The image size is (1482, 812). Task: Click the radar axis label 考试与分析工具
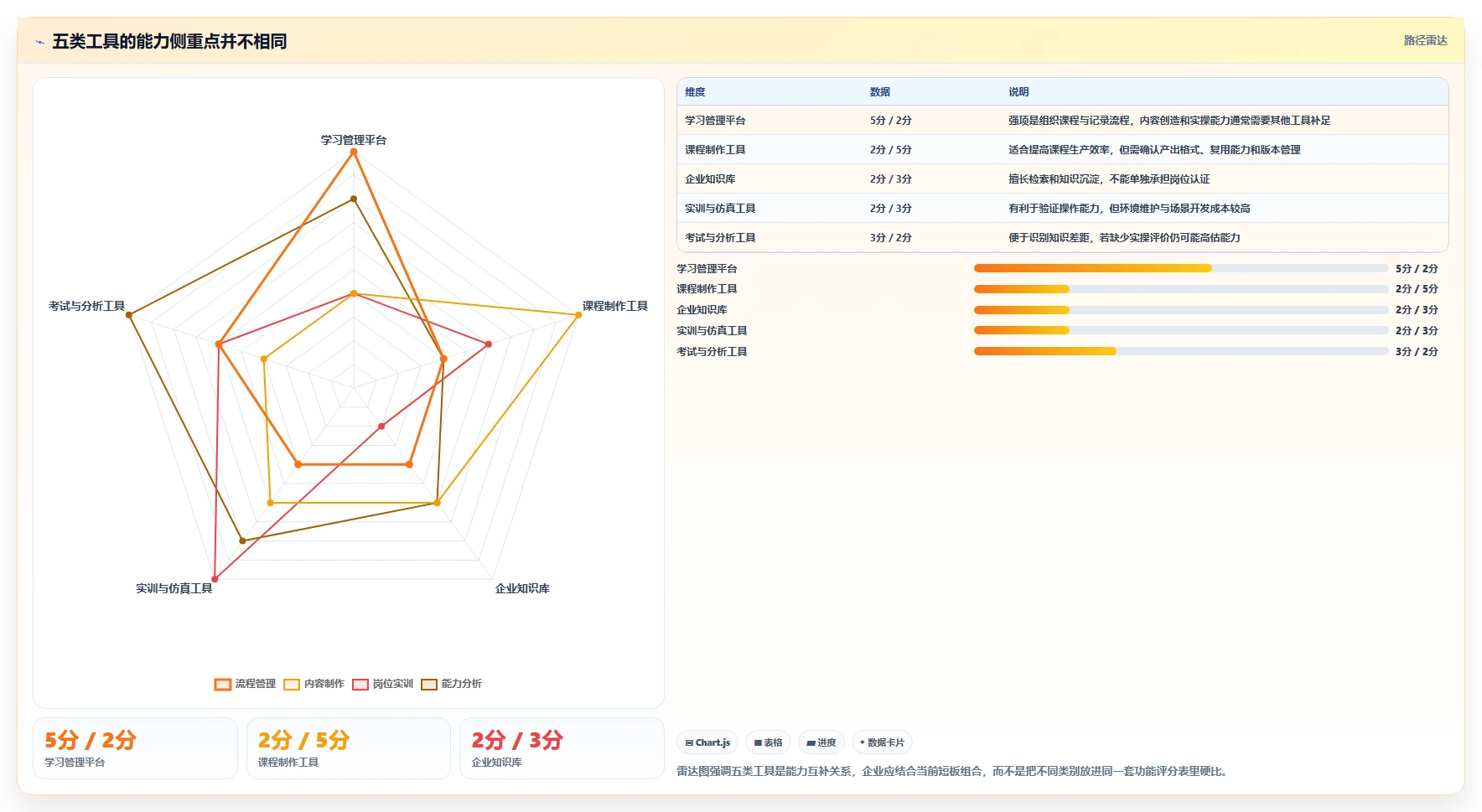click(x=86, y=306)
